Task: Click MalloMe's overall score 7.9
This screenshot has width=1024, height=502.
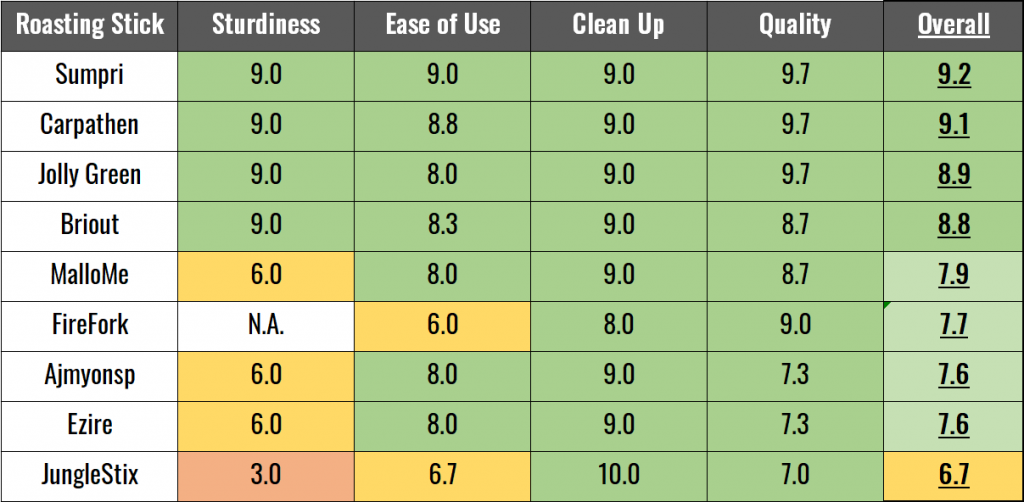Action: coord(953,276)
